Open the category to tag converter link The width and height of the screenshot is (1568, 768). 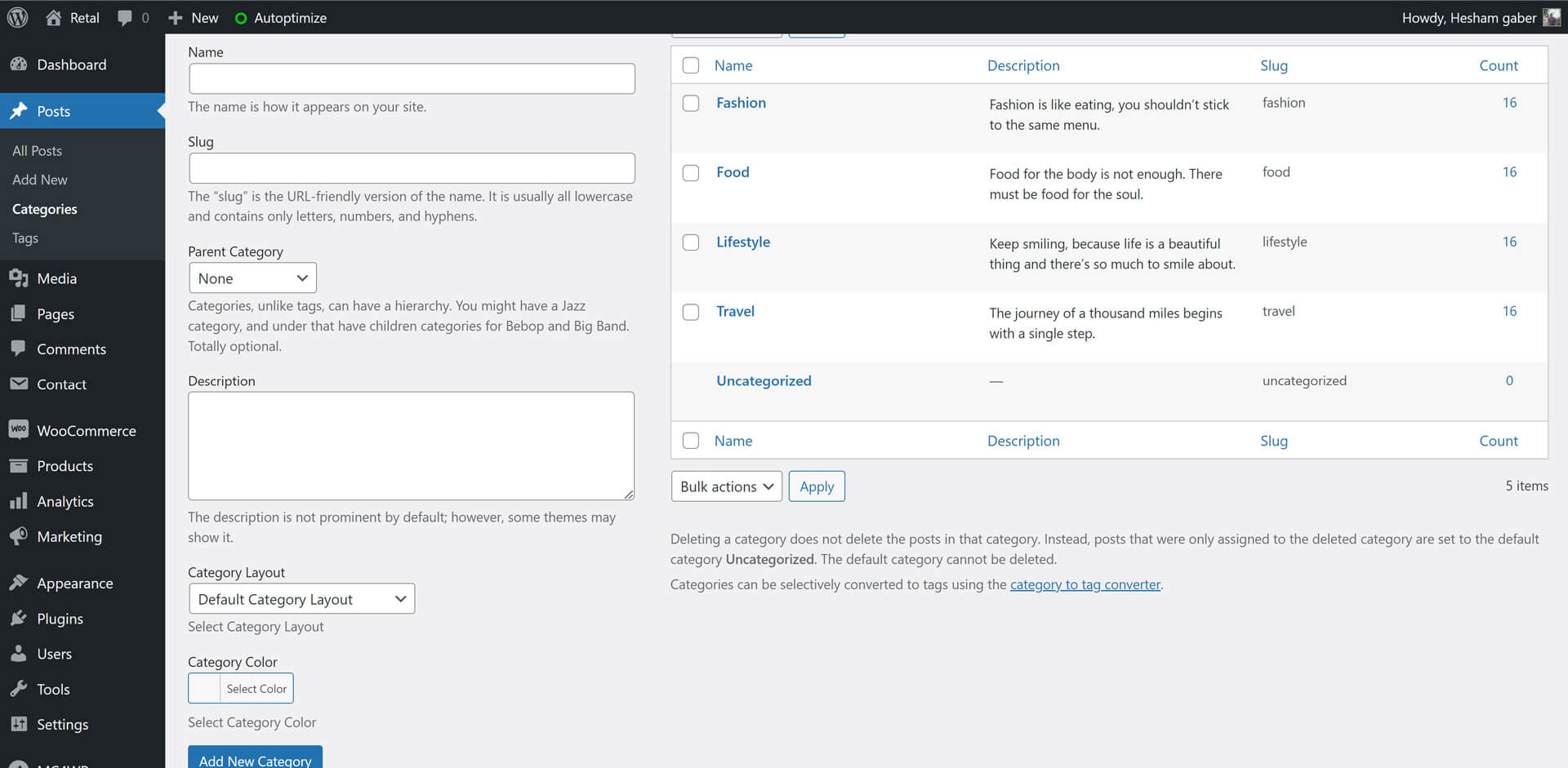tap(1085, 584)
